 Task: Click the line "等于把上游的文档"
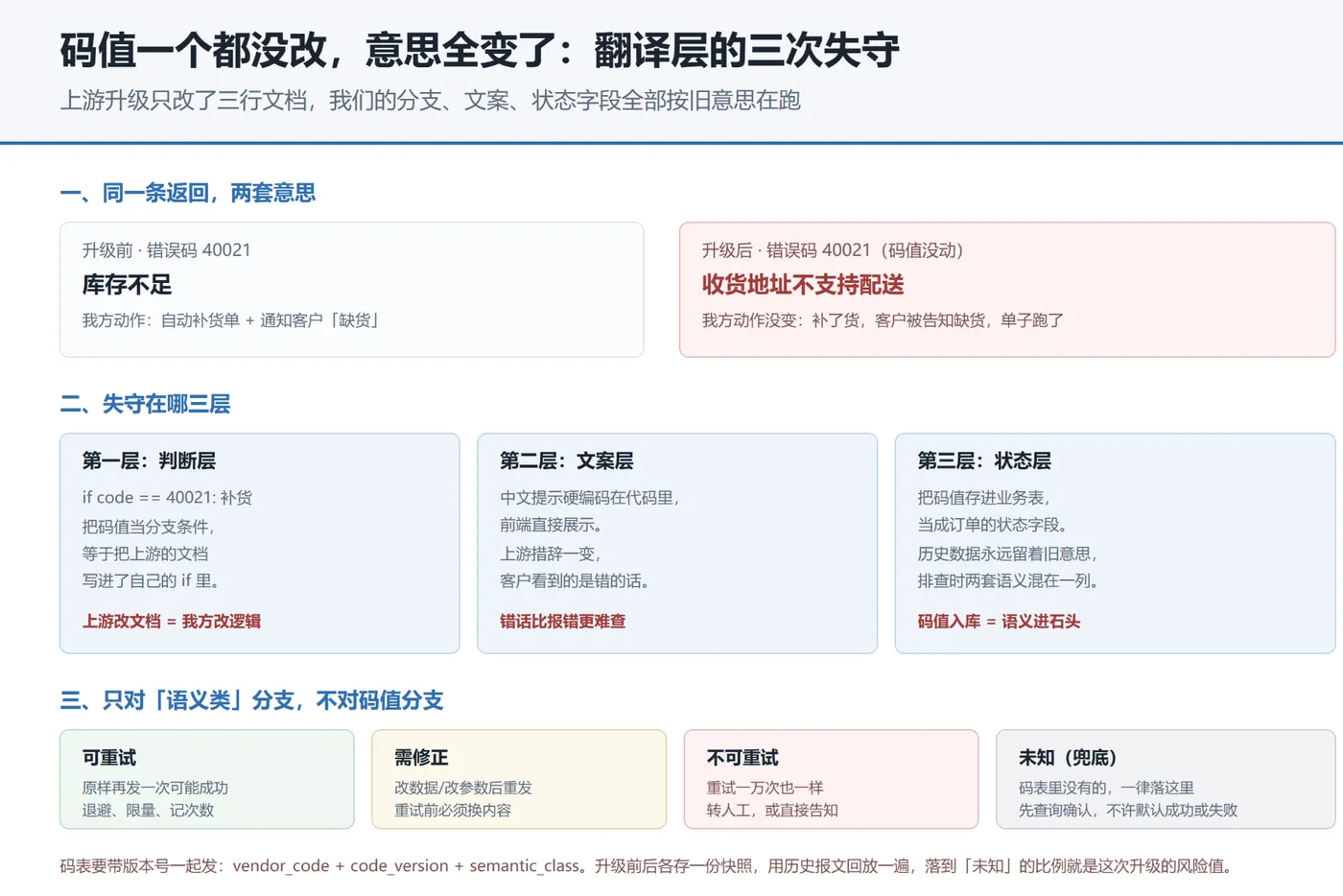tap(145, 554)
